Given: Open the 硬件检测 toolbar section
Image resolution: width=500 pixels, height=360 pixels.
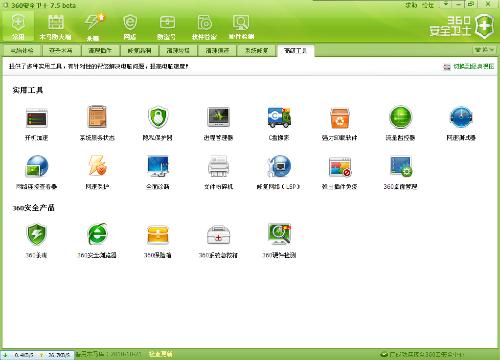Looking at the screenshot, I should 241,27.
